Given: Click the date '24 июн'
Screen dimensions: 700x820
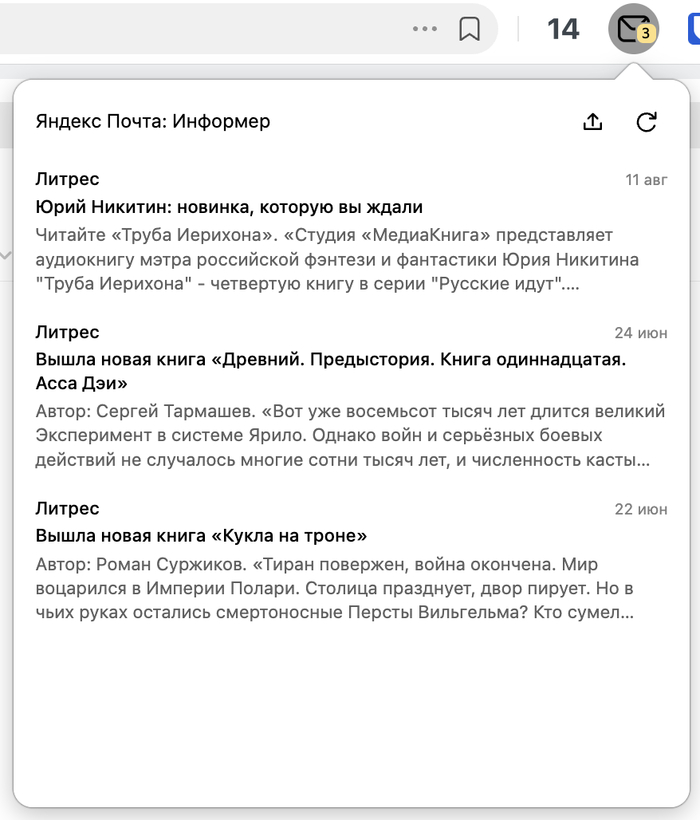Looking at the screenshot, I should point(641,333).
